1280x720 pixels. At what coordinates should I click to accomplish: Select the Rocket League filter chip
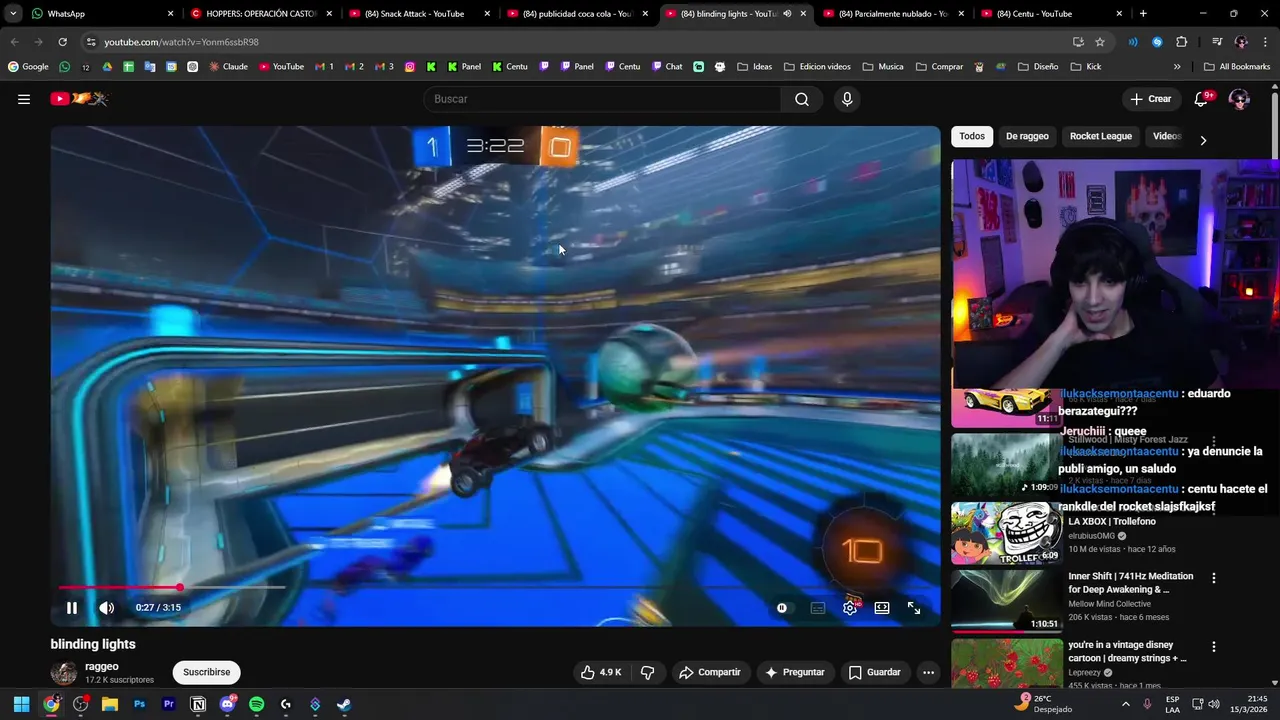click(1101, 136)
